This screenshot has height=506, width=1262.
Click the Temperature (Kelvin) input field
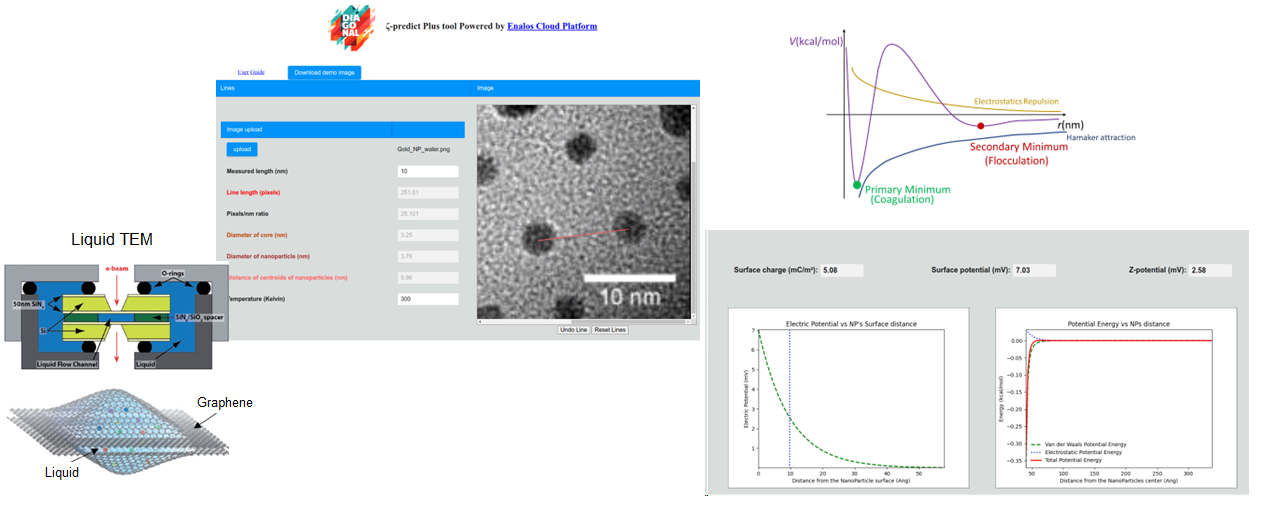tap(428, 299)
